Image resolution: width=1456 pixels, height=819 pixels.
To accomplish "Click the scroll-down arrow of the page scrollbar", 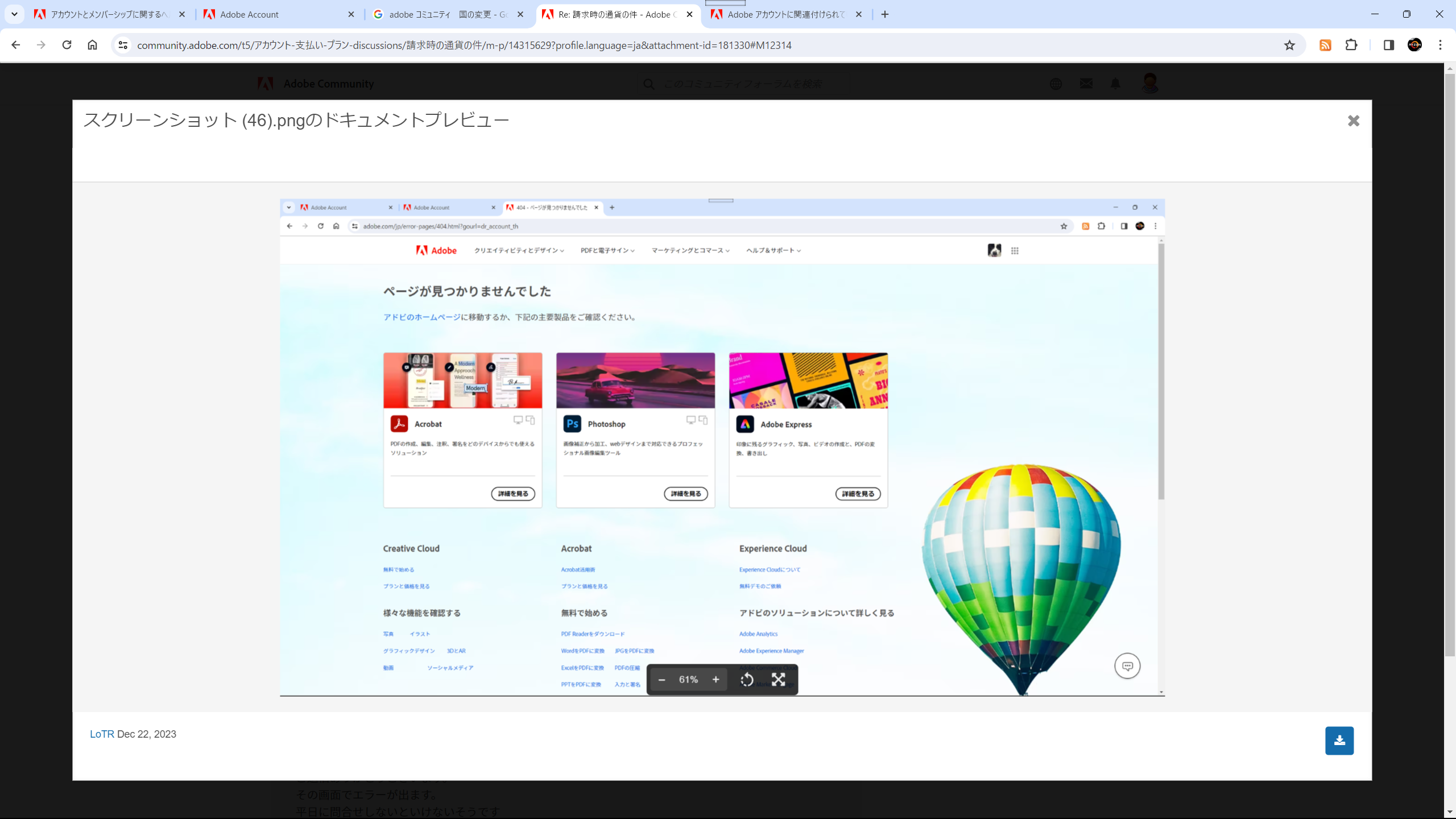I will coord(1449,812).
